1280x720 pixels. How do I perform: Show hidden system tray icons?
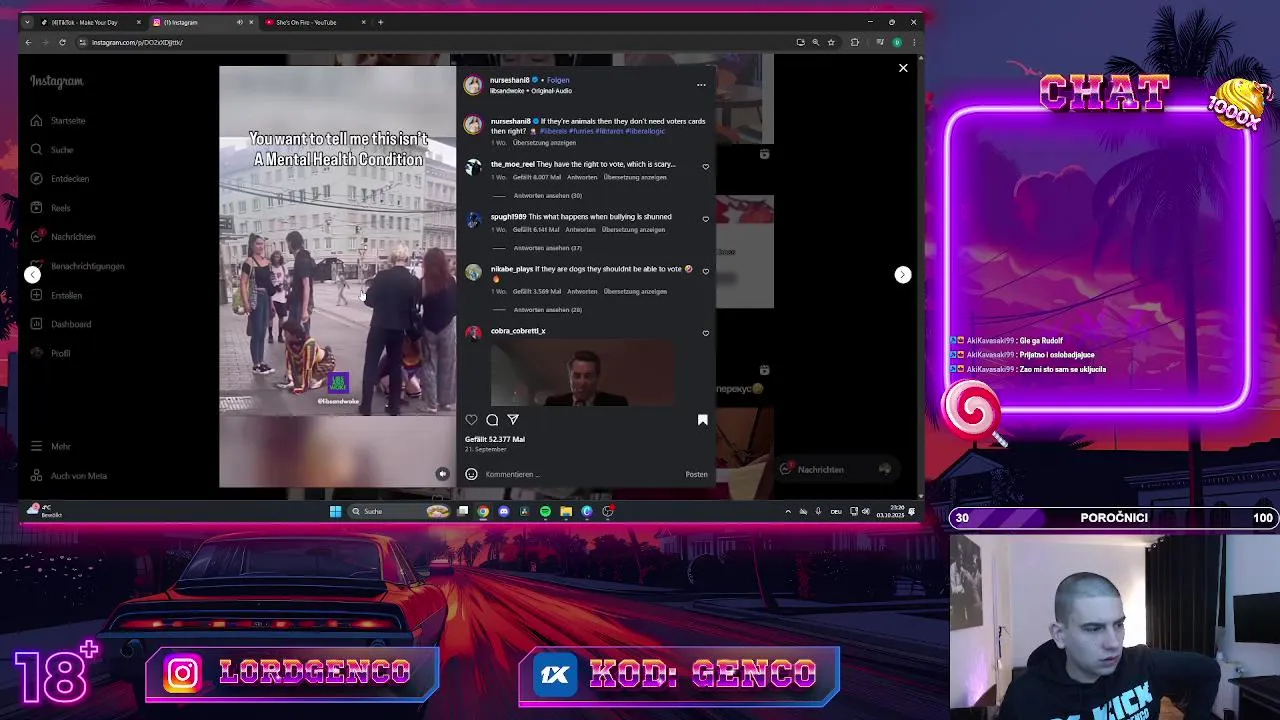click(788, 511)
